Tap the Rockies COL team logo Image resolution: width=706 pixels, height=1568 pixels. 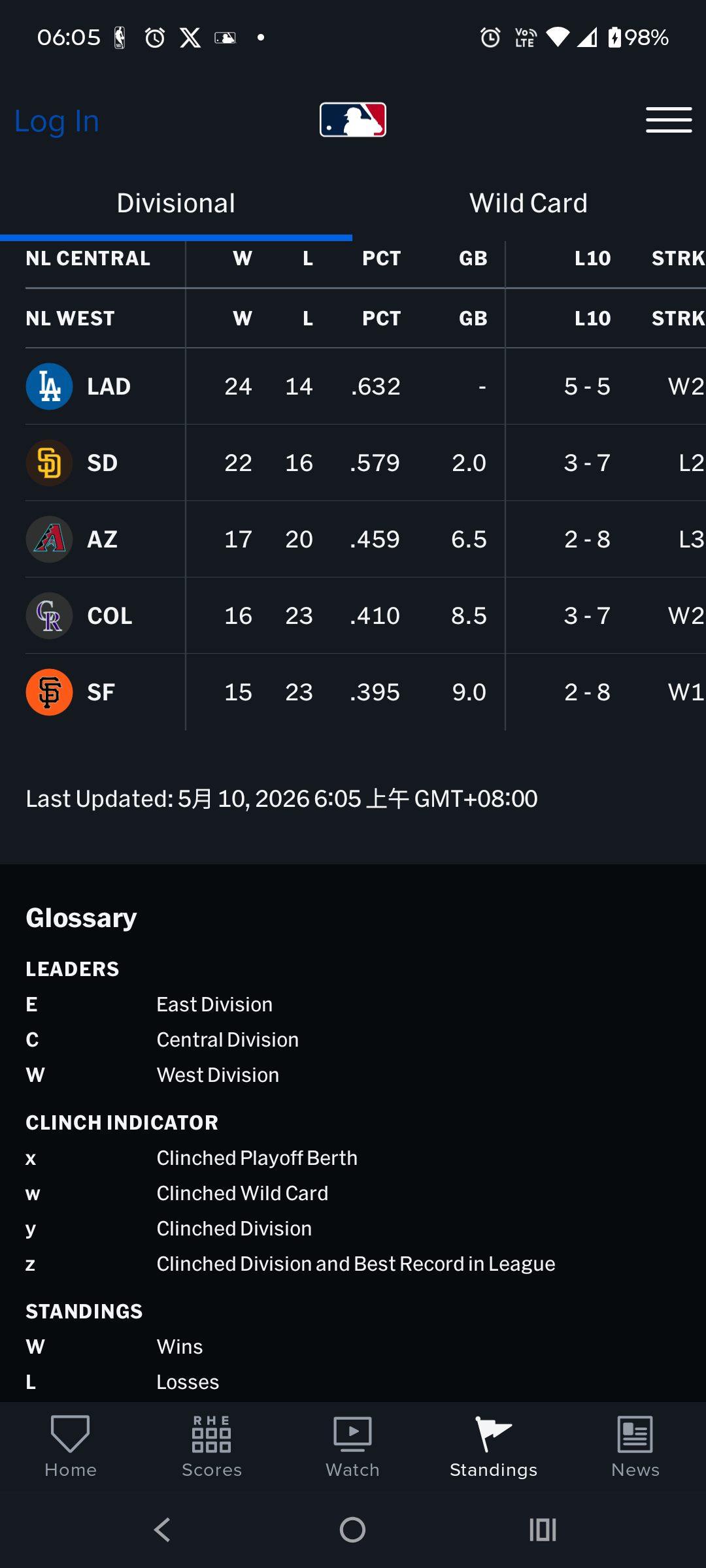pos(49,615)
